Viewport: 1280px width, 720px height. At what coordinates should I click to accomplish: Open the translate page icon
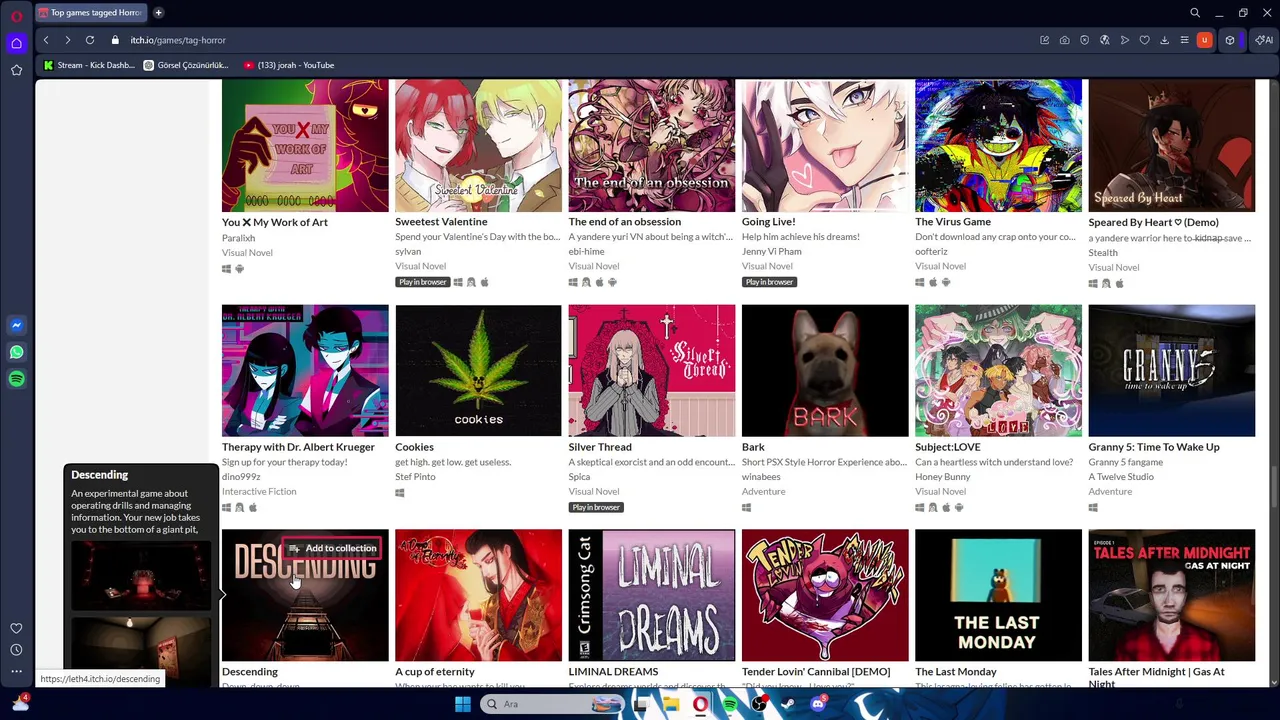pyautogui.click(x=1105, y=40)
